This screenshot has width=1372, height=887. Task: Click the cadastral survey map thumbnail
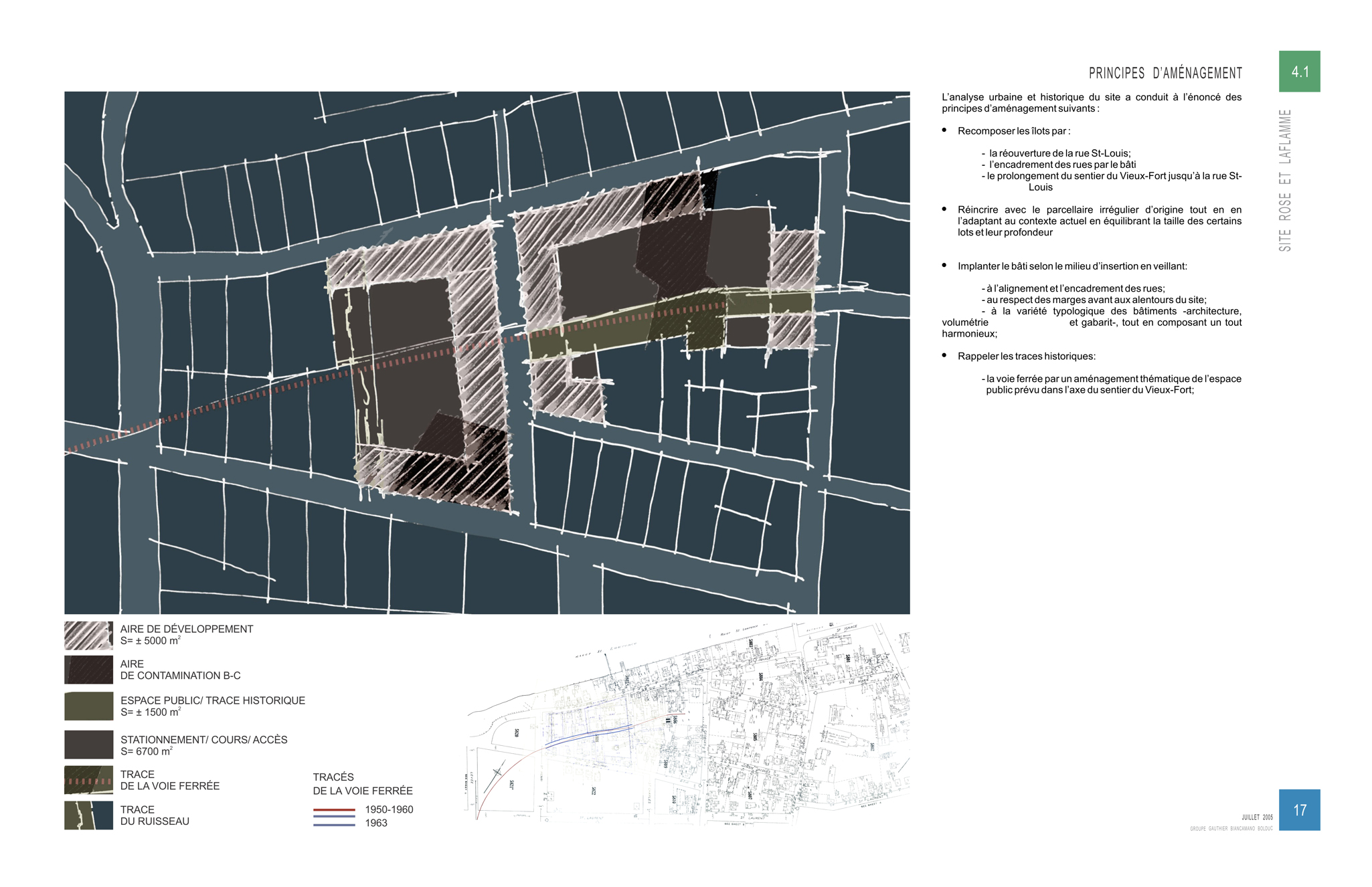(687, 723)
